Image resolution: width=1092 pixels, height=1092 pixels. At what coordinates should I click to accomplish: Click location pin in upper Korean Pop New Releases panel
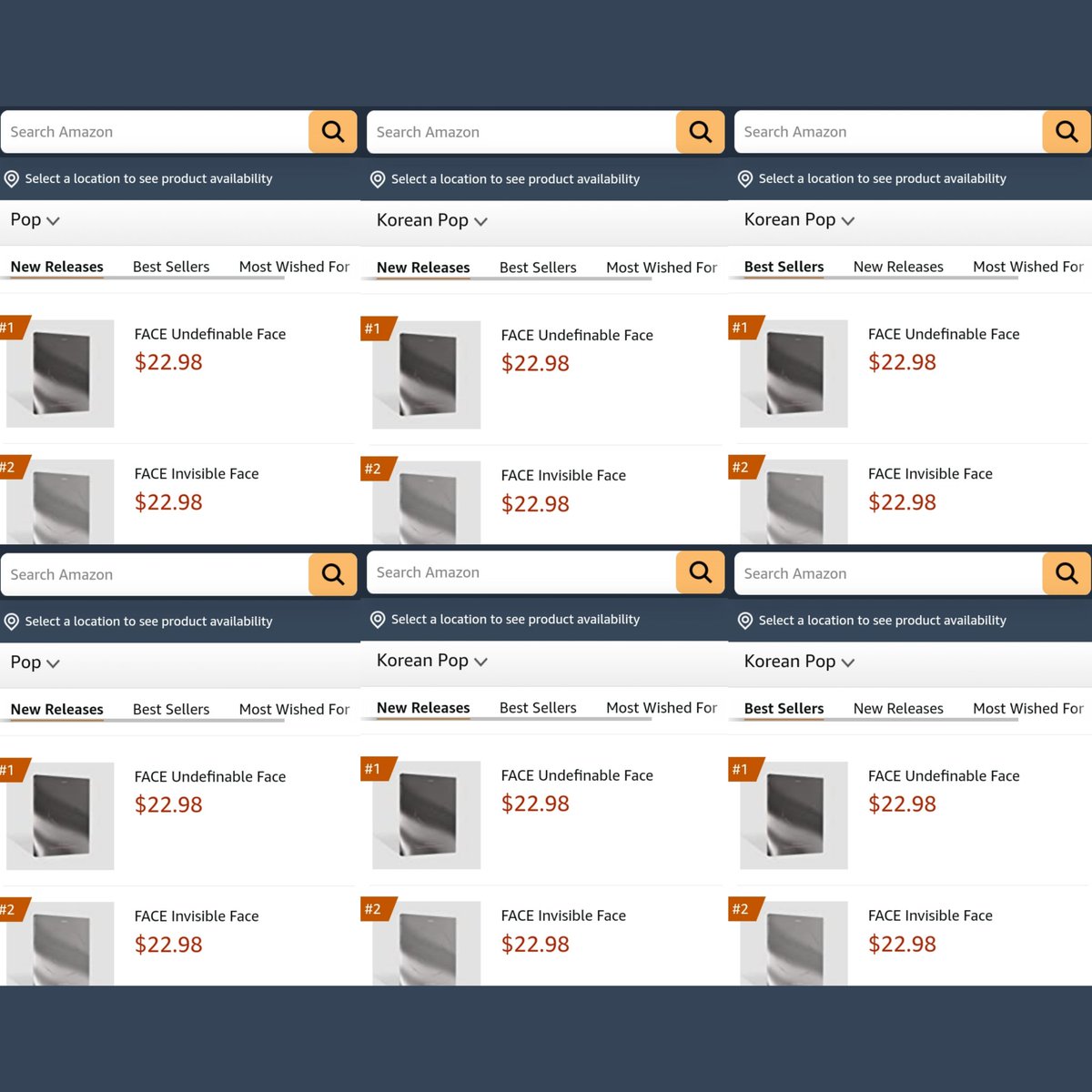378,179
